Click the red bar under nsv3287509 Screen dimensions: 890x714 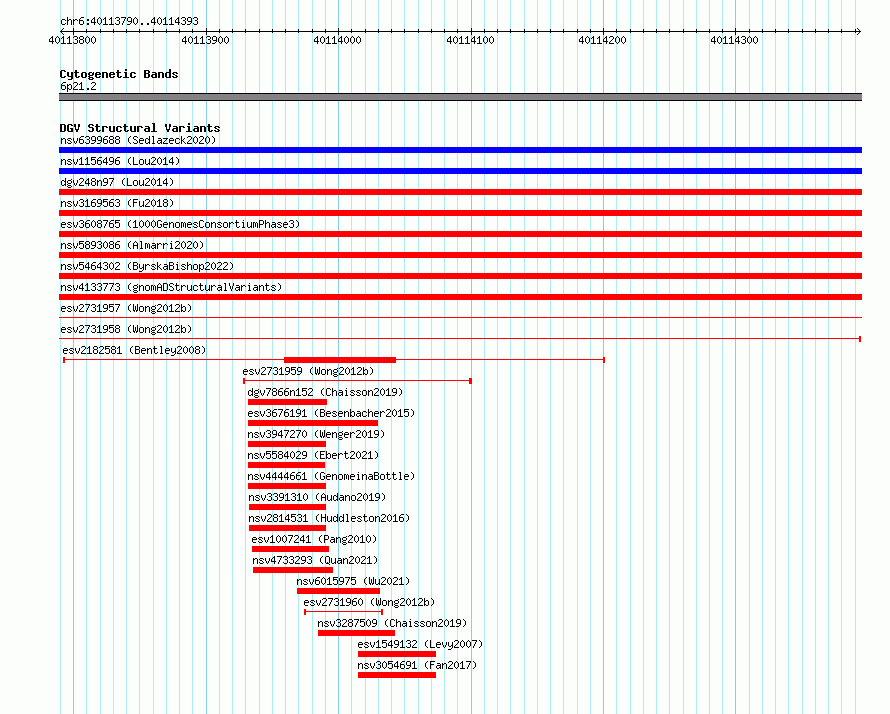(x=356, y=633)
